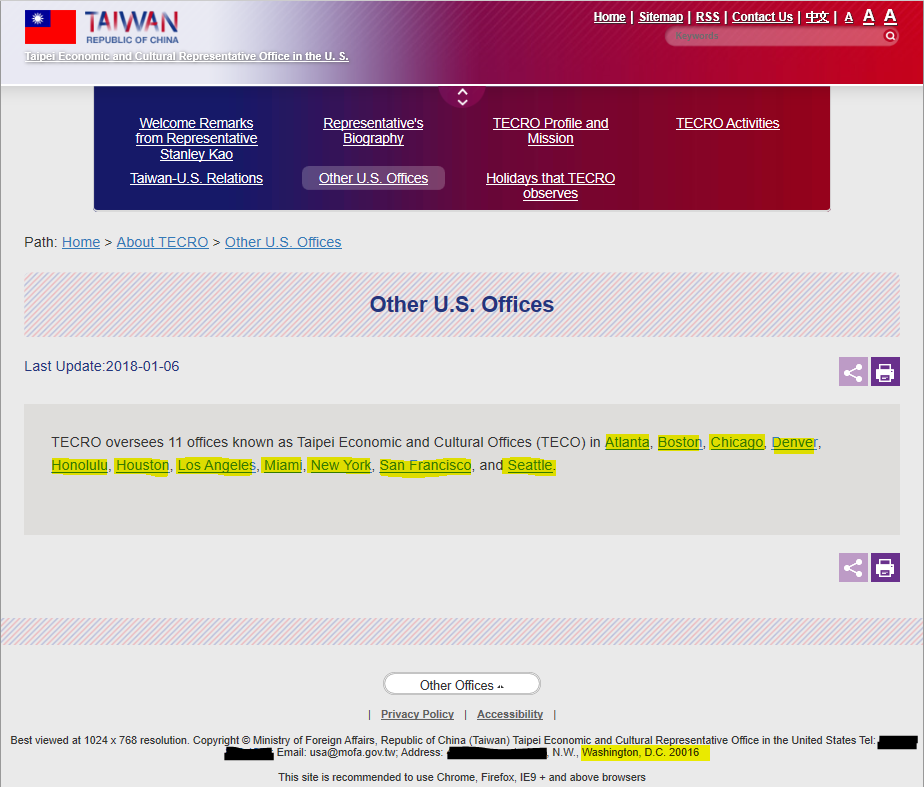
Task: Click the TECRO office title link
Action: tap(186, 57)
